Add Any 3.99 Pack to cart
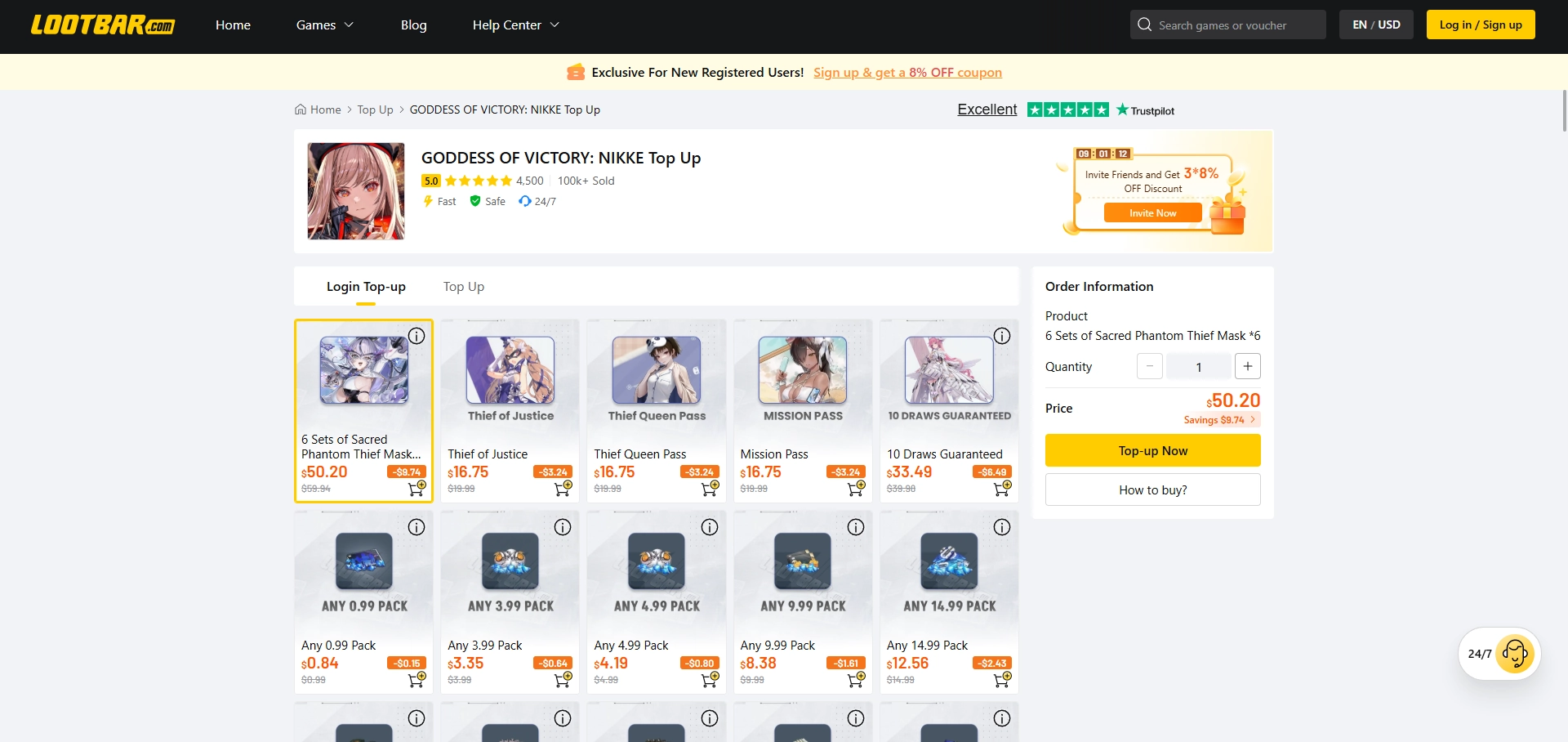This screenshot has width=1568, height=742. [563, 679]
